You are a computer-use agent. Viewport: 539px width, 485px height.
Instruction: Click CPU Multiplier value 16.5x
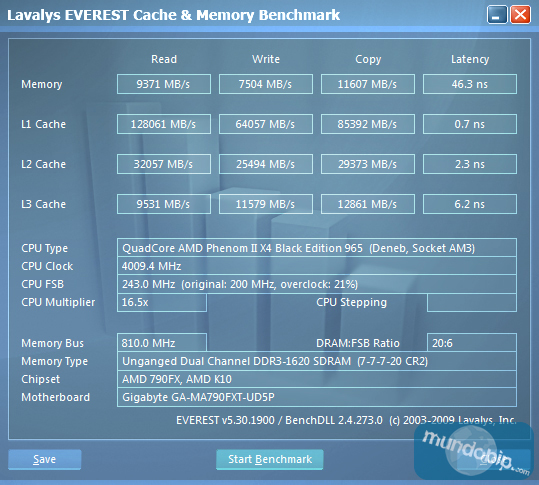pos(162,302)
